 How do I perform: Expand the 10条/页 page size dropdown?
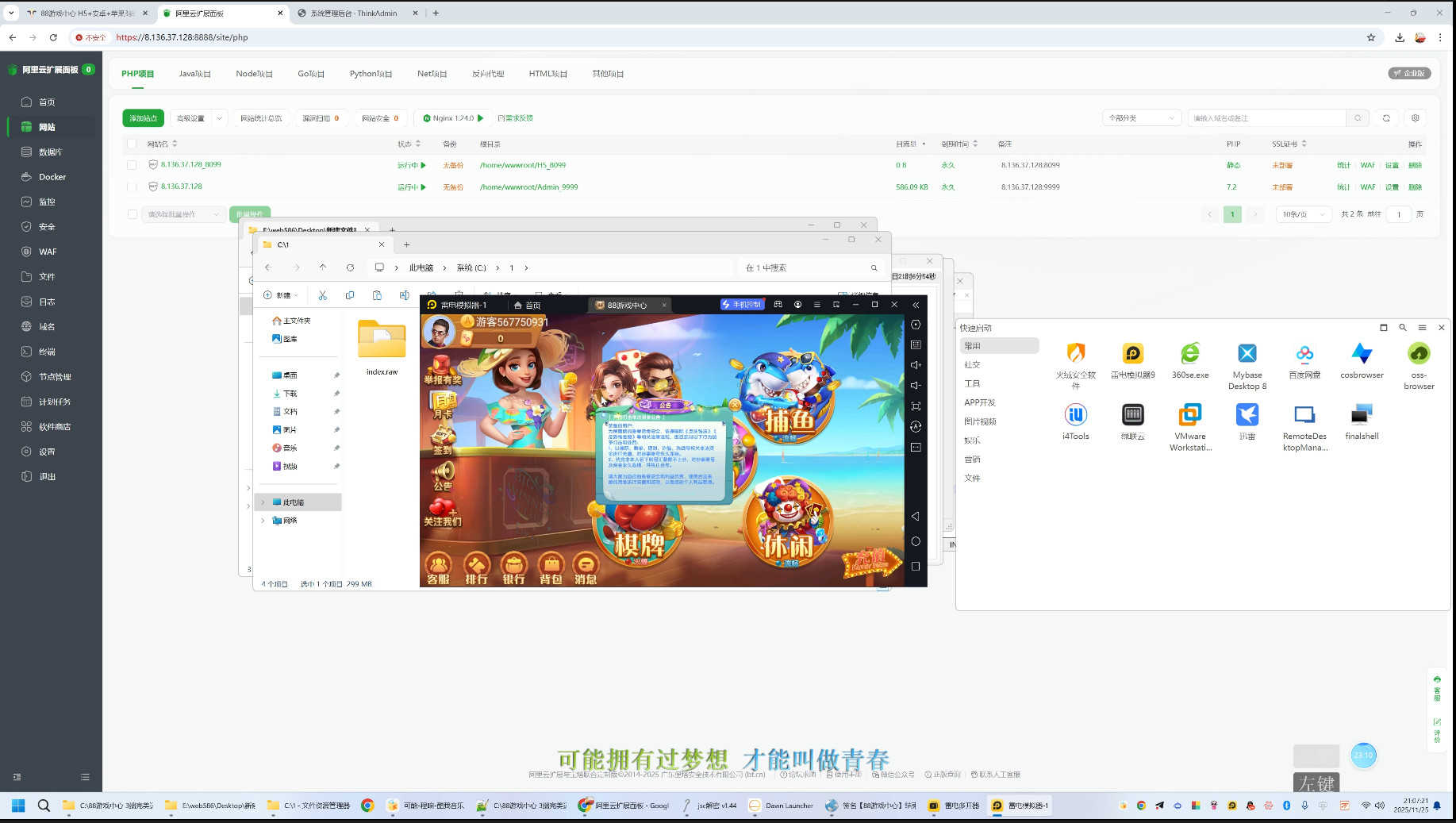(1304, 214)
